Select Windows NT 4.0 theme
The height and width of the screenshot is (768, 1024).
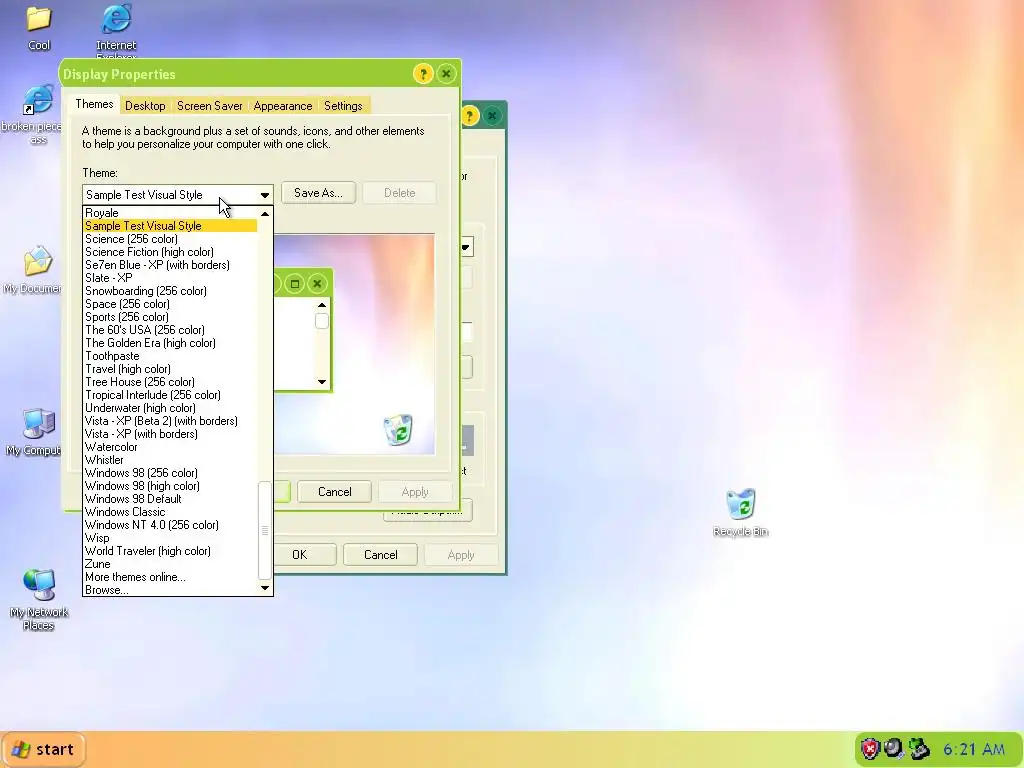click(170, 525)
